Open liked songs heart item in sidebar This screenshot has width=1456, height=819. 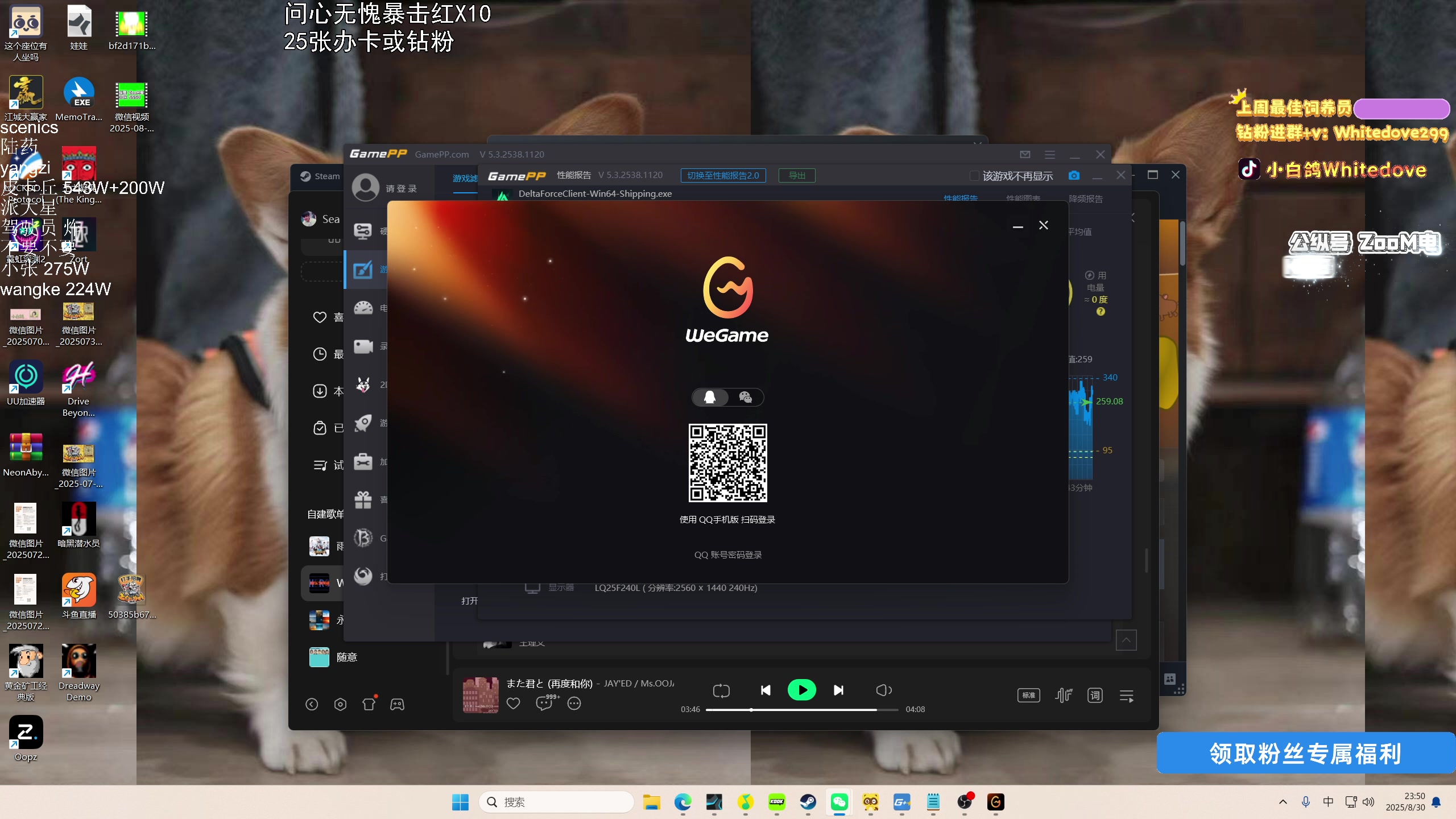coord(328,317)
